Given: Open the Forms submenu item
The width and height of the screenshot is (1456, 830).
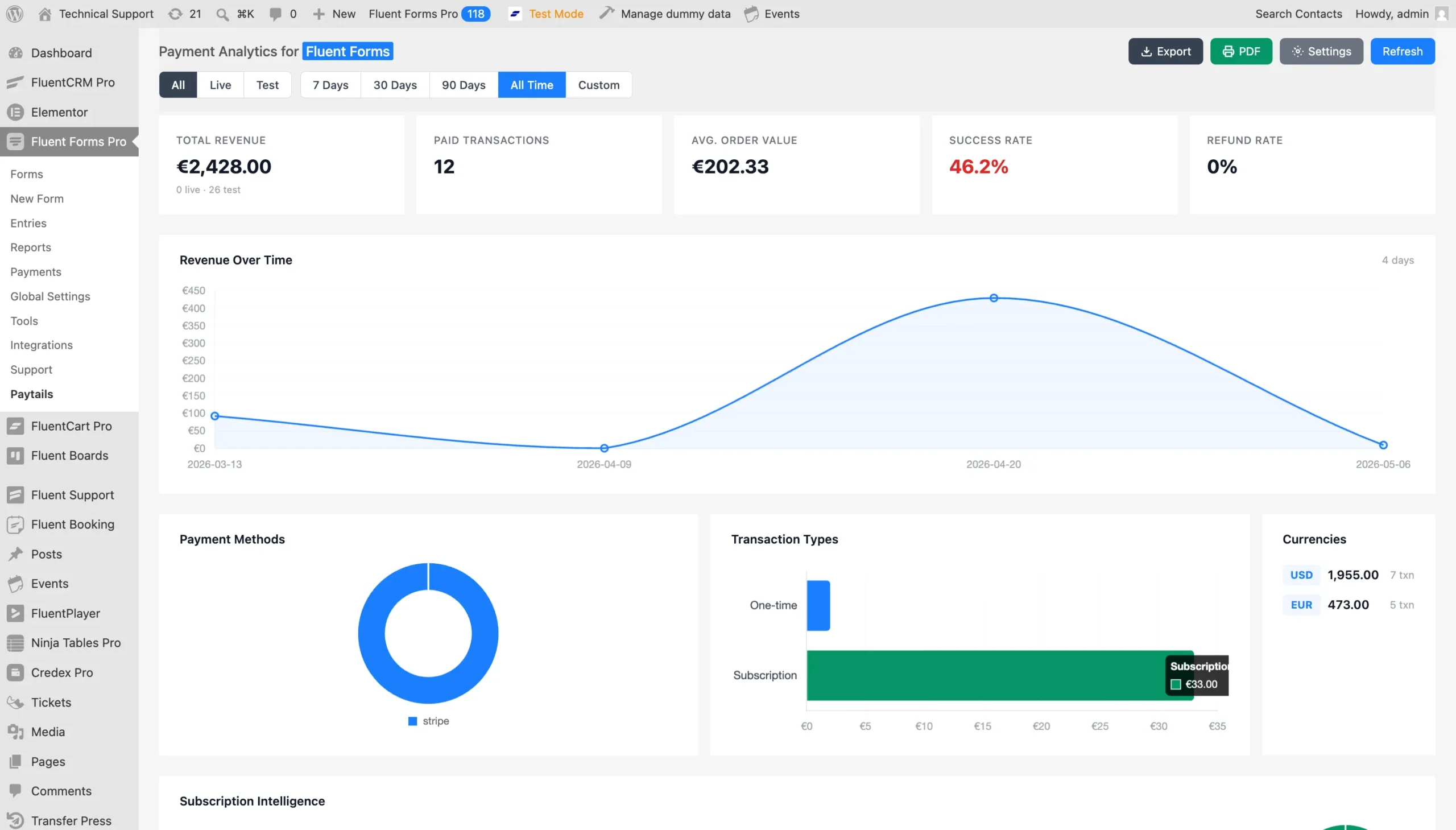Looking at the screenshot, I should (27, 174).
